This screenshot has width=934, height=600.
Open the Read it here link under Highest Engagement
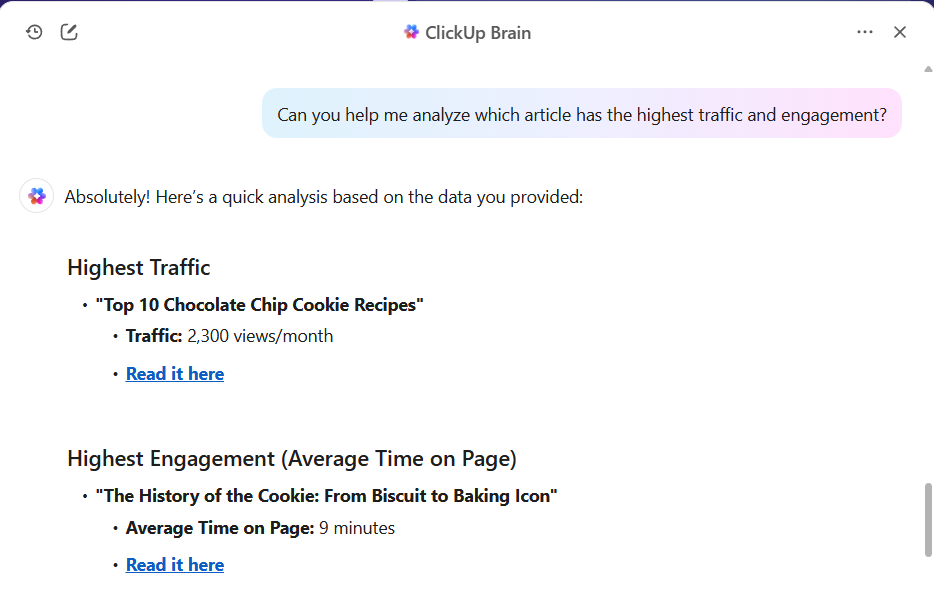click(x=175, y=565)
